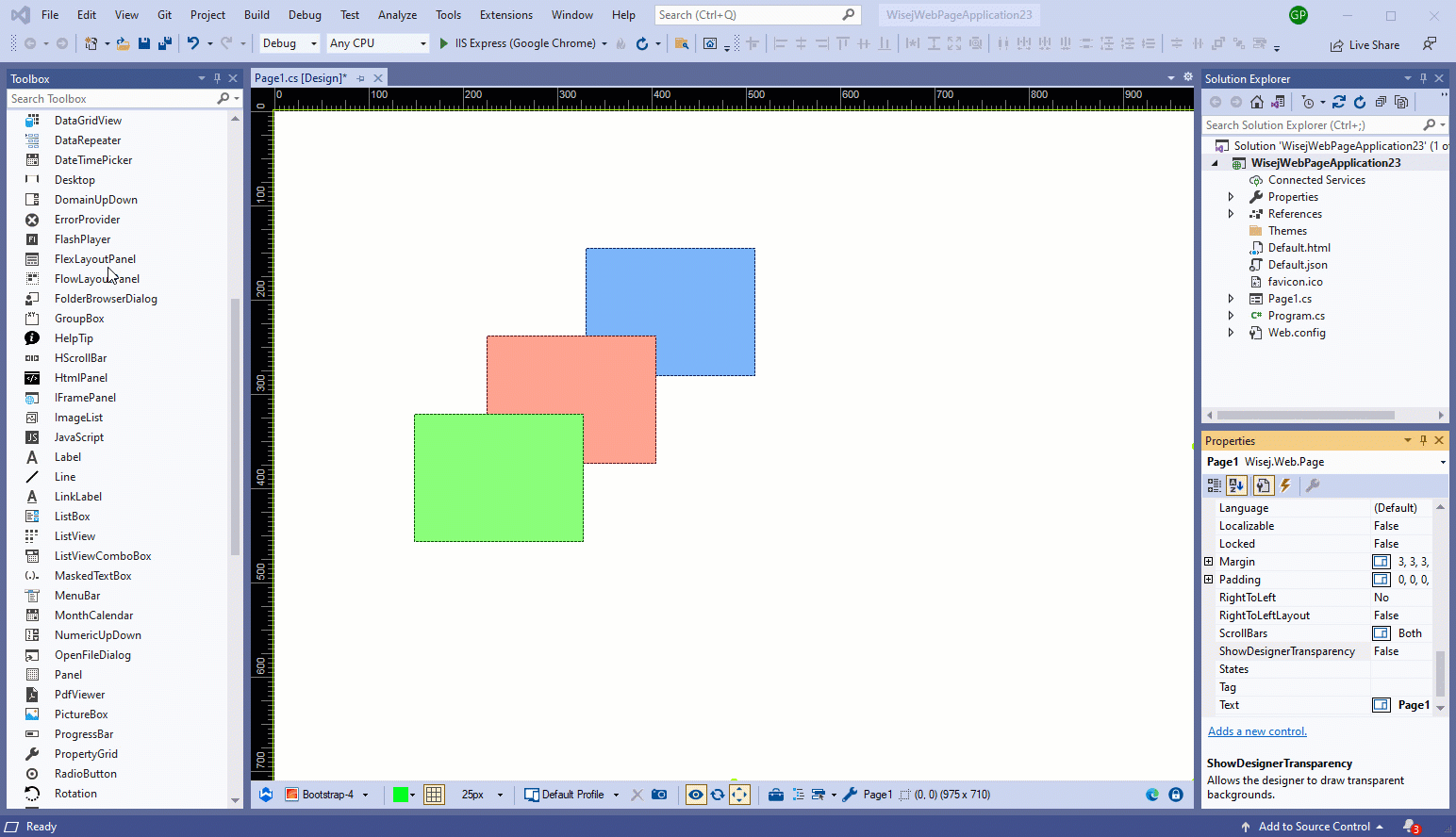Toggle Categorized view in Properties panel
1456x837 pixels.
tap(1215, 485)
